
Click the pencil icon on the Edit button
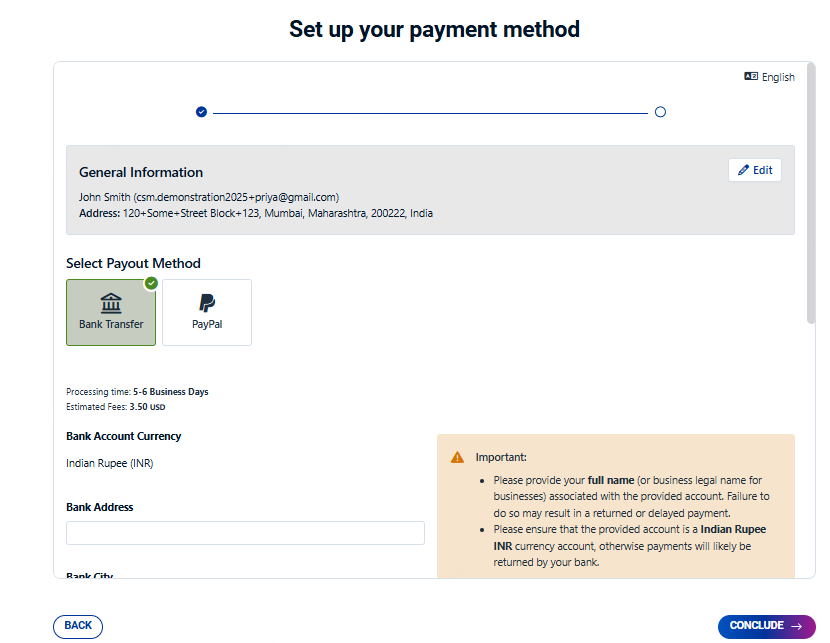click(x=743, y=170)
